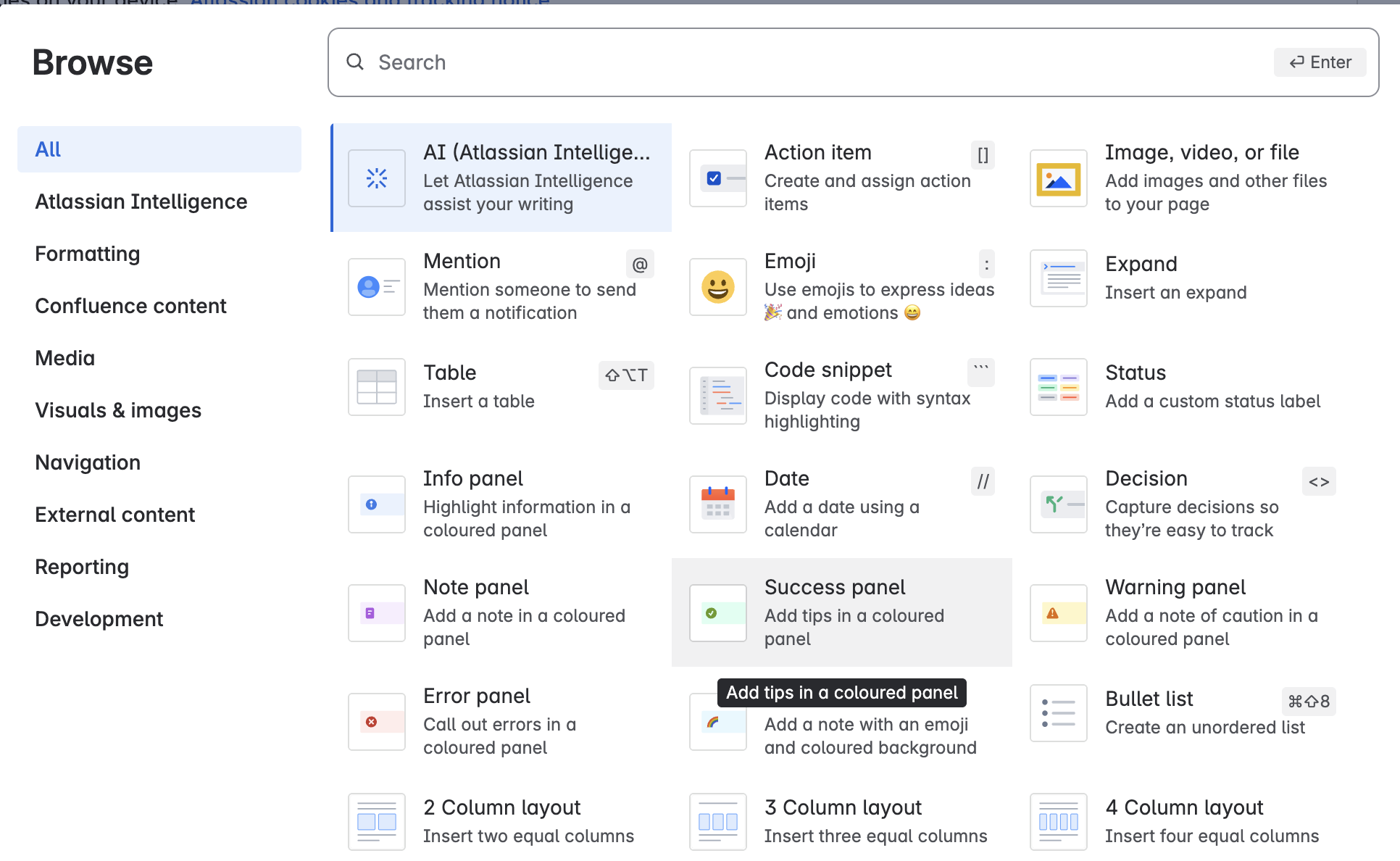Click the Date title text
The width and height of the screenshot is (1400, 861).
point(787,478)
